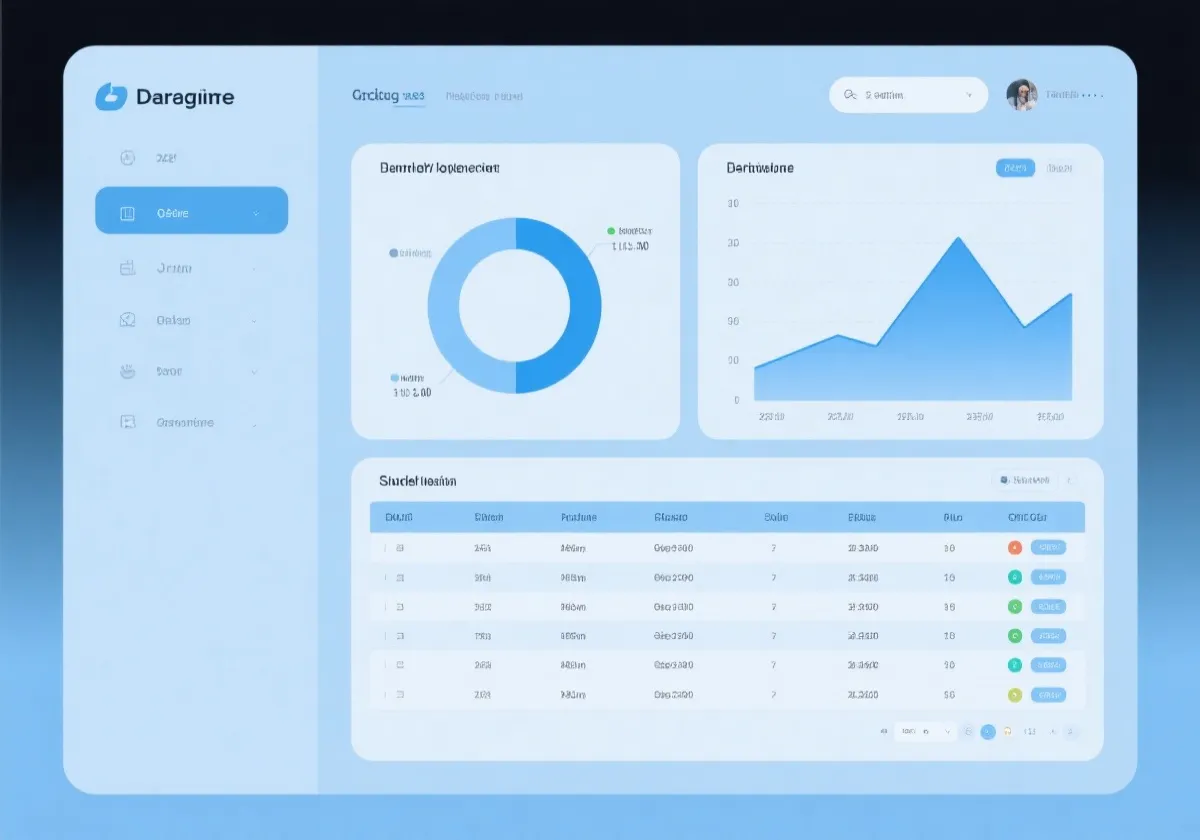Click the highlighted blue toggle button on area chart card
The height and width of the screenshot is (840, 1200).
click(1015, 168)
